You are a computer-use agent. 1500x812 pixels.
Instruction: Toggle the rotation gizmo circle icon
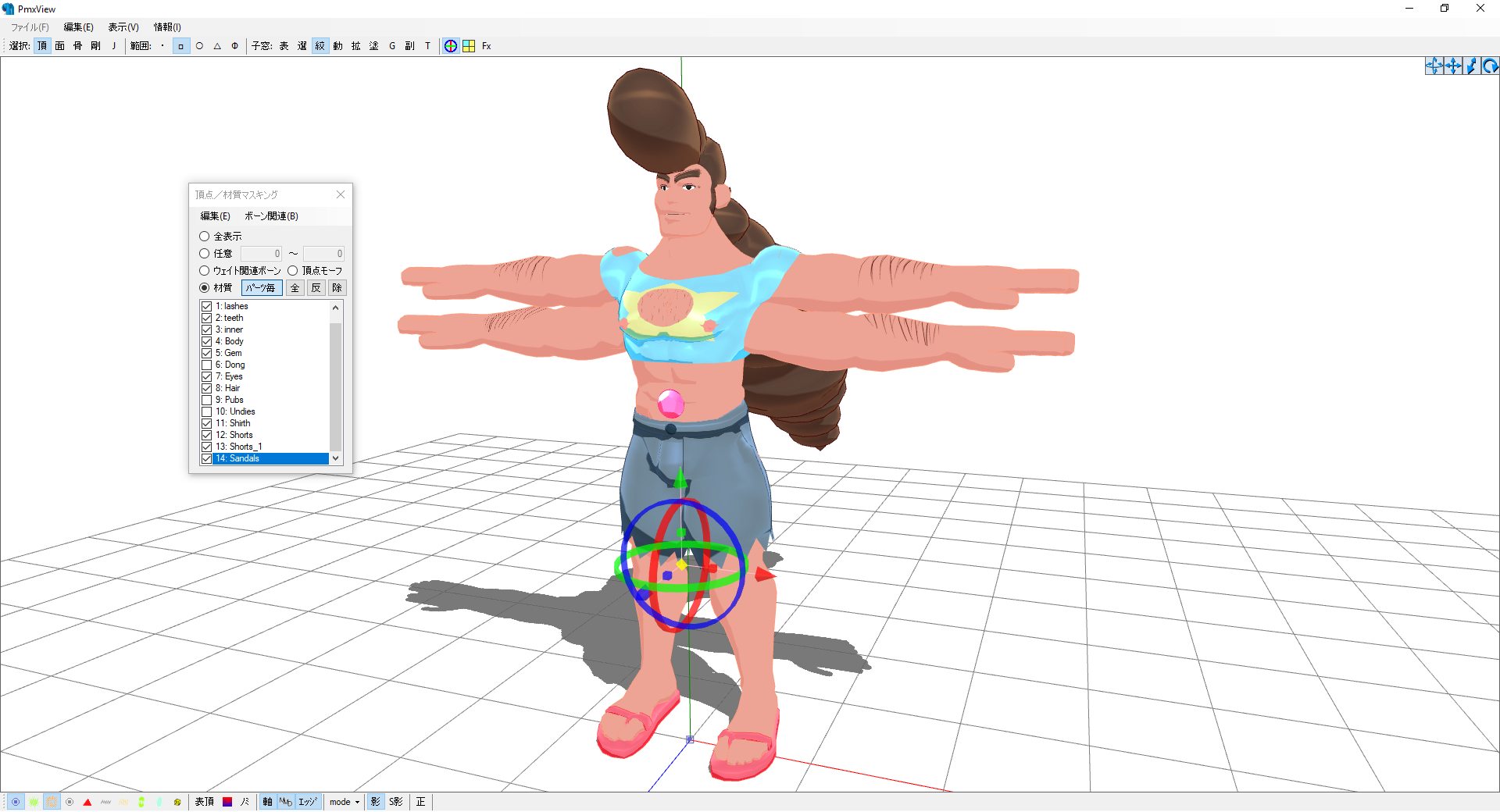pos(451,46)
